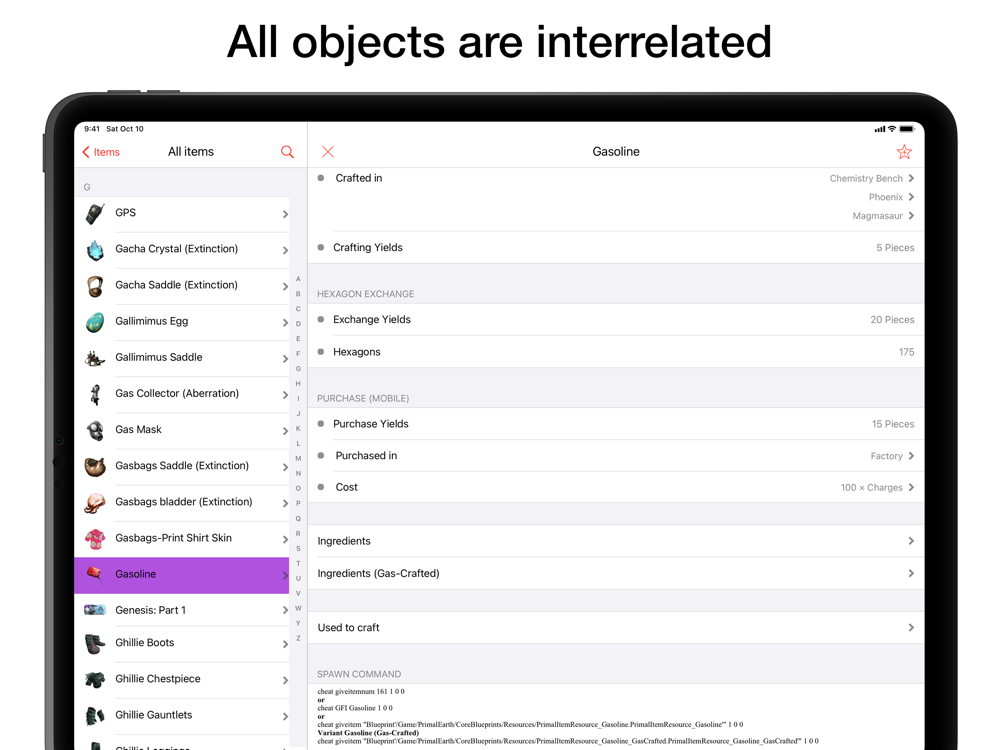This screenshot has width=1000, height=750.
Task: Open Ghillie Gauntlets row chevron
Action: [x=285, y=716]
